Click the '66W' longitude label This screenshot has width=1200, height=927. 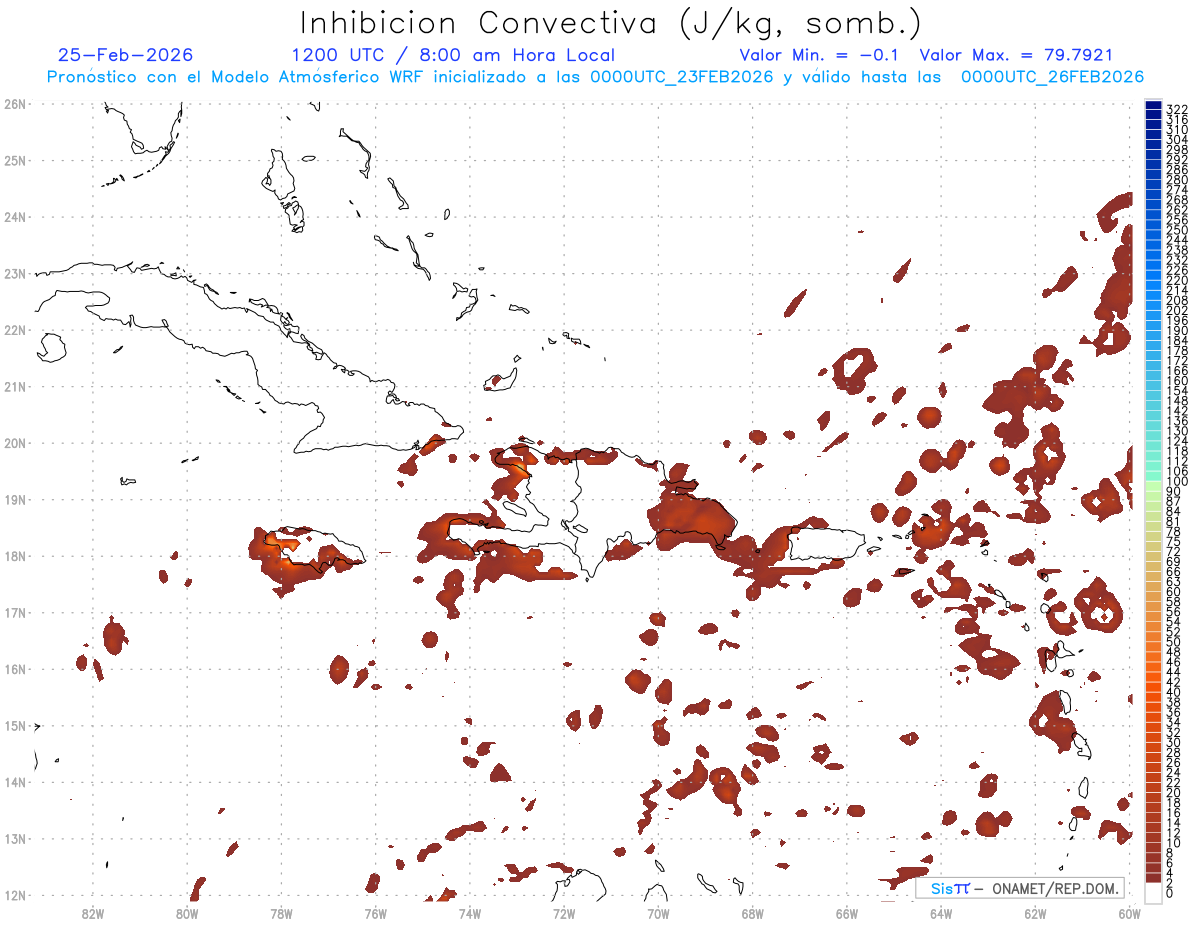pos(847,913)
